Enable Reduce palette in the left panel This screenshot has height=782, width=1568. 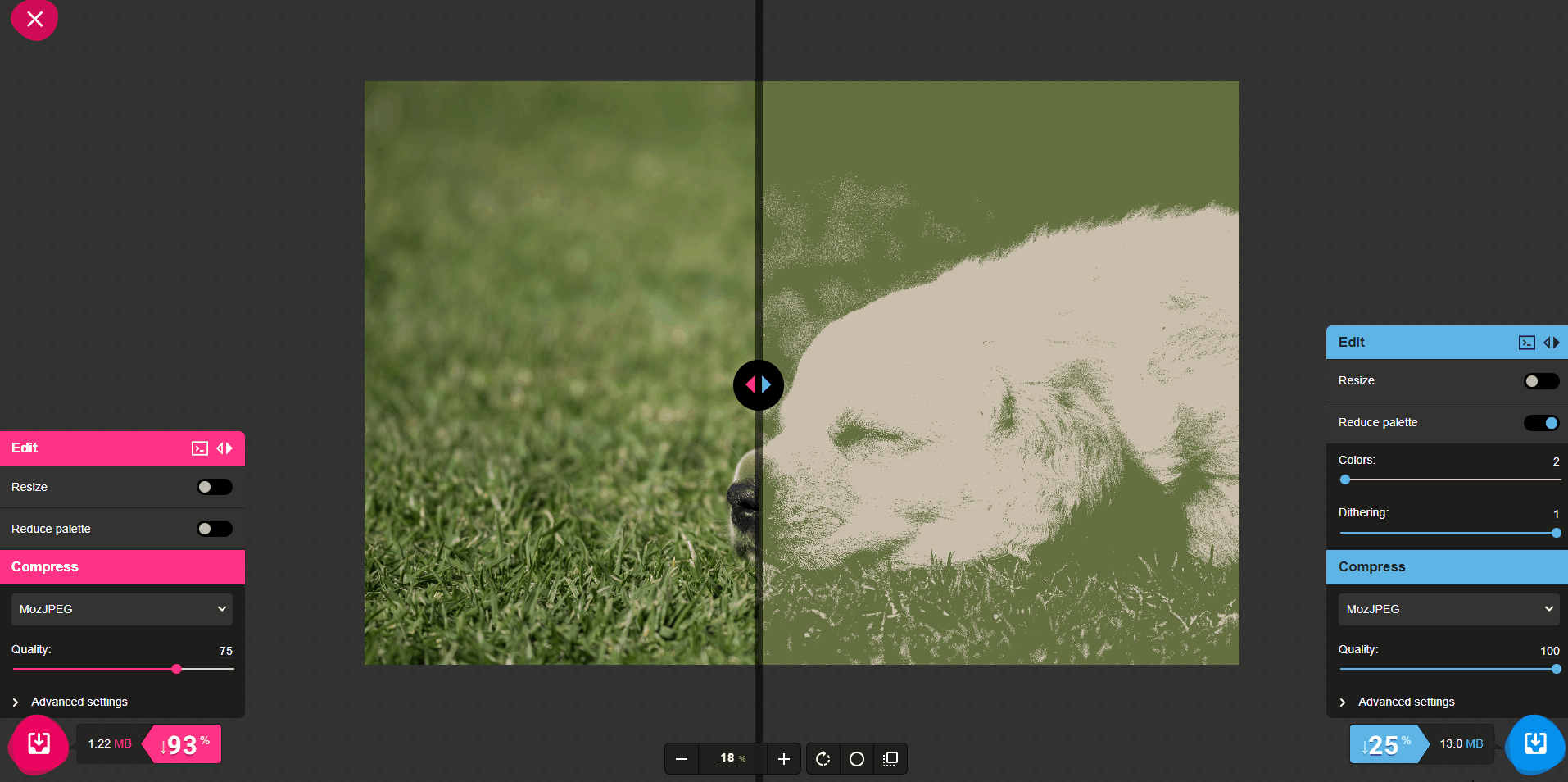(215, 529)
